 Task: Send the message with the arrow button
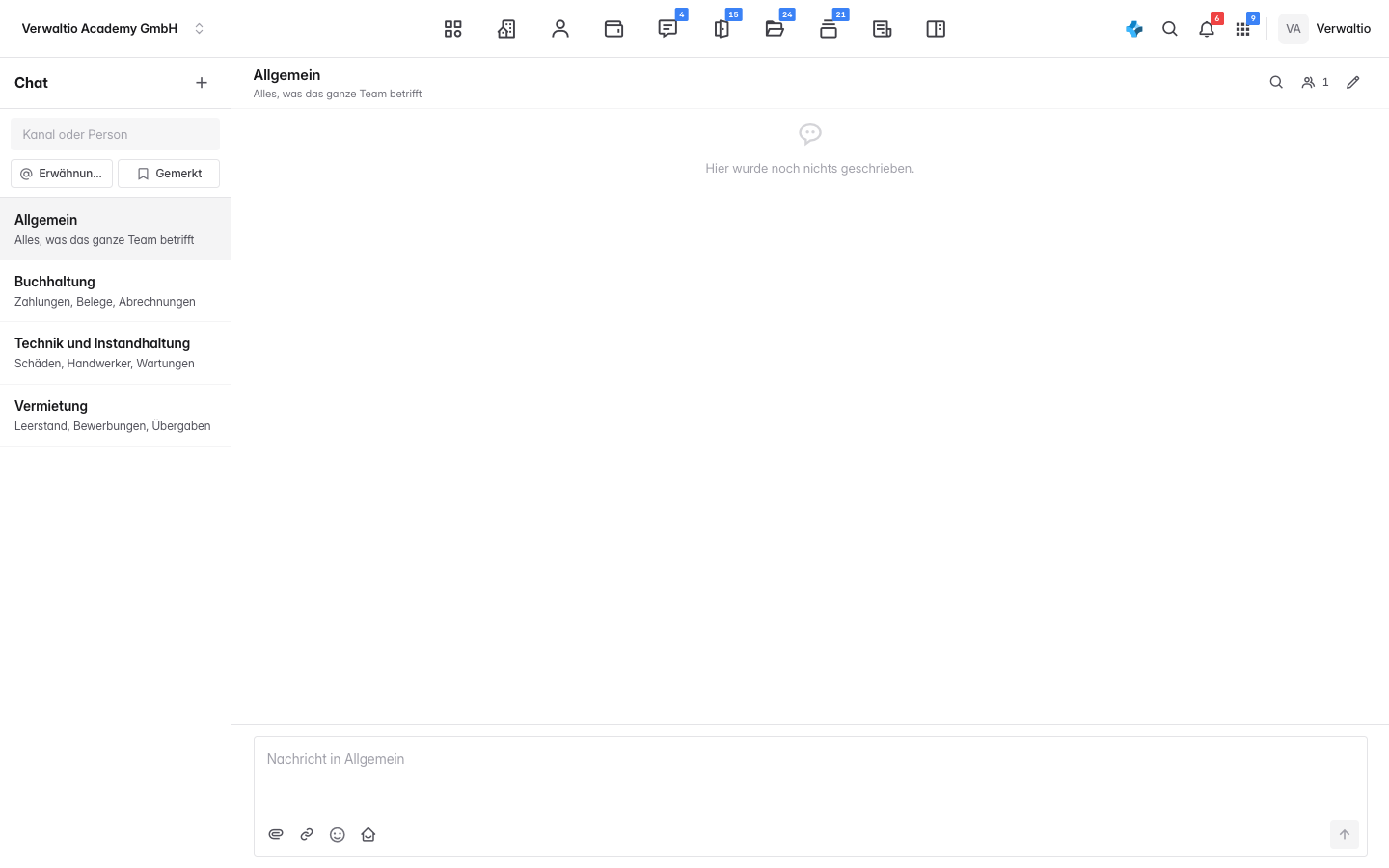1345,834
